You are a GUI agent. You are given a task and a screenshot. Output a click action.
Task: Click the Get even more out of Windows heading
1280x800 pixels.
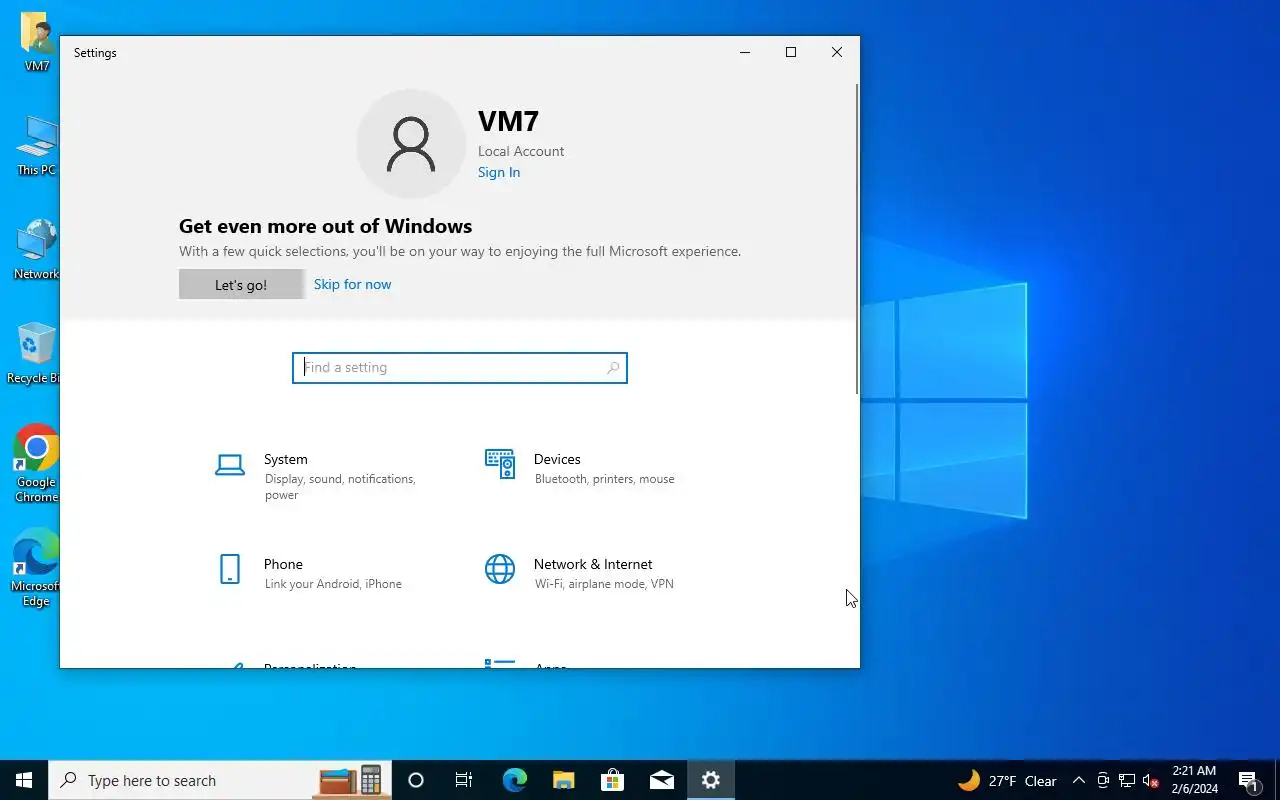pos(325,226)
